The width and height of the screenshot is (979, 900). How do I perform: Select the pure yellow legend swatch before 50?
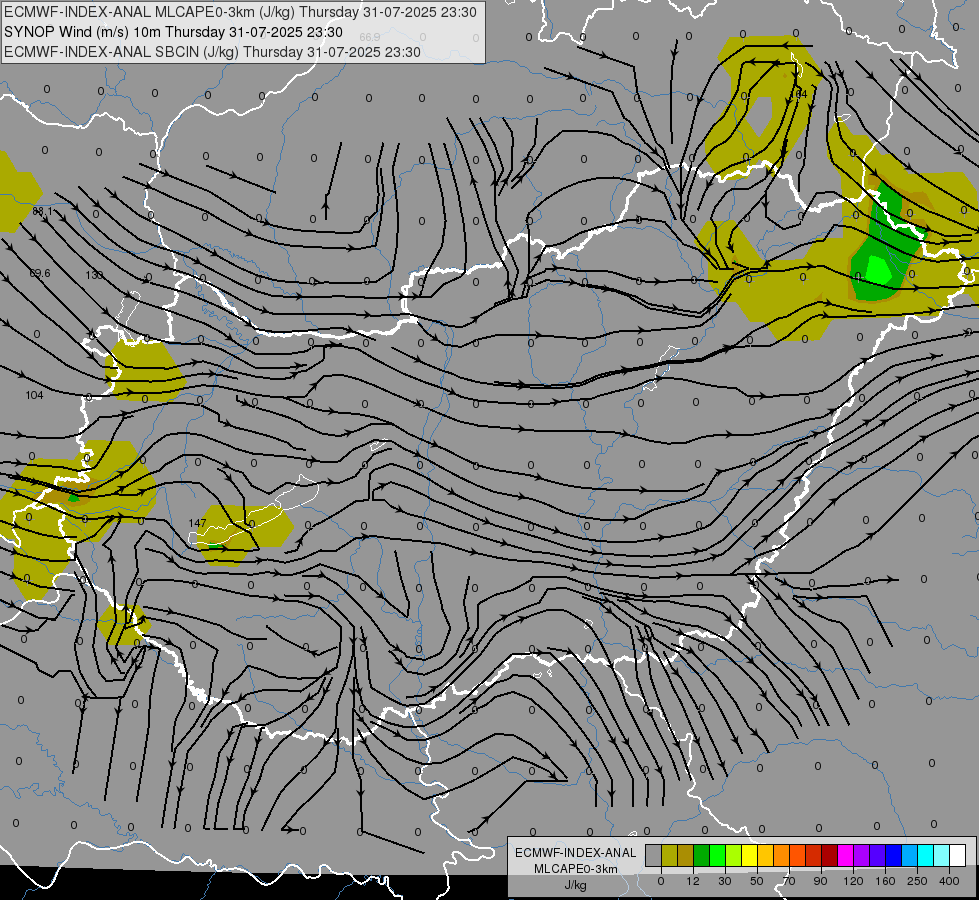[x=749, y=855]
